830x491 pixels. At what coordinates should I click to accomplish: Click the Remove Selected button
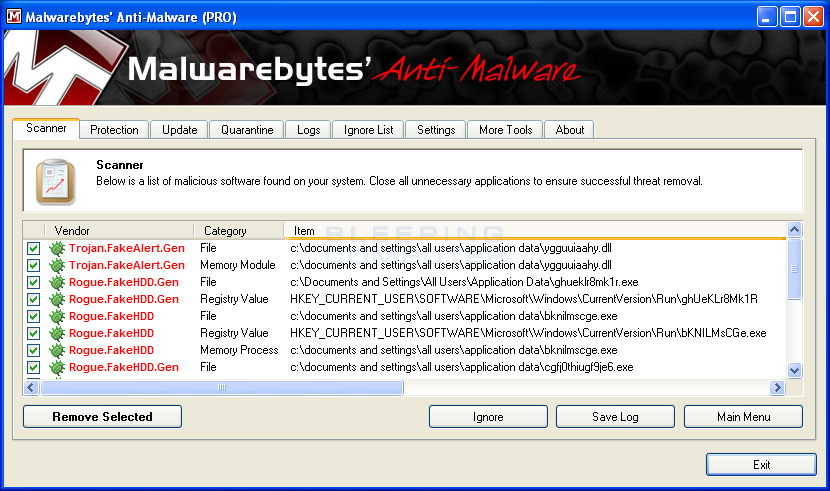click(102, 416)
